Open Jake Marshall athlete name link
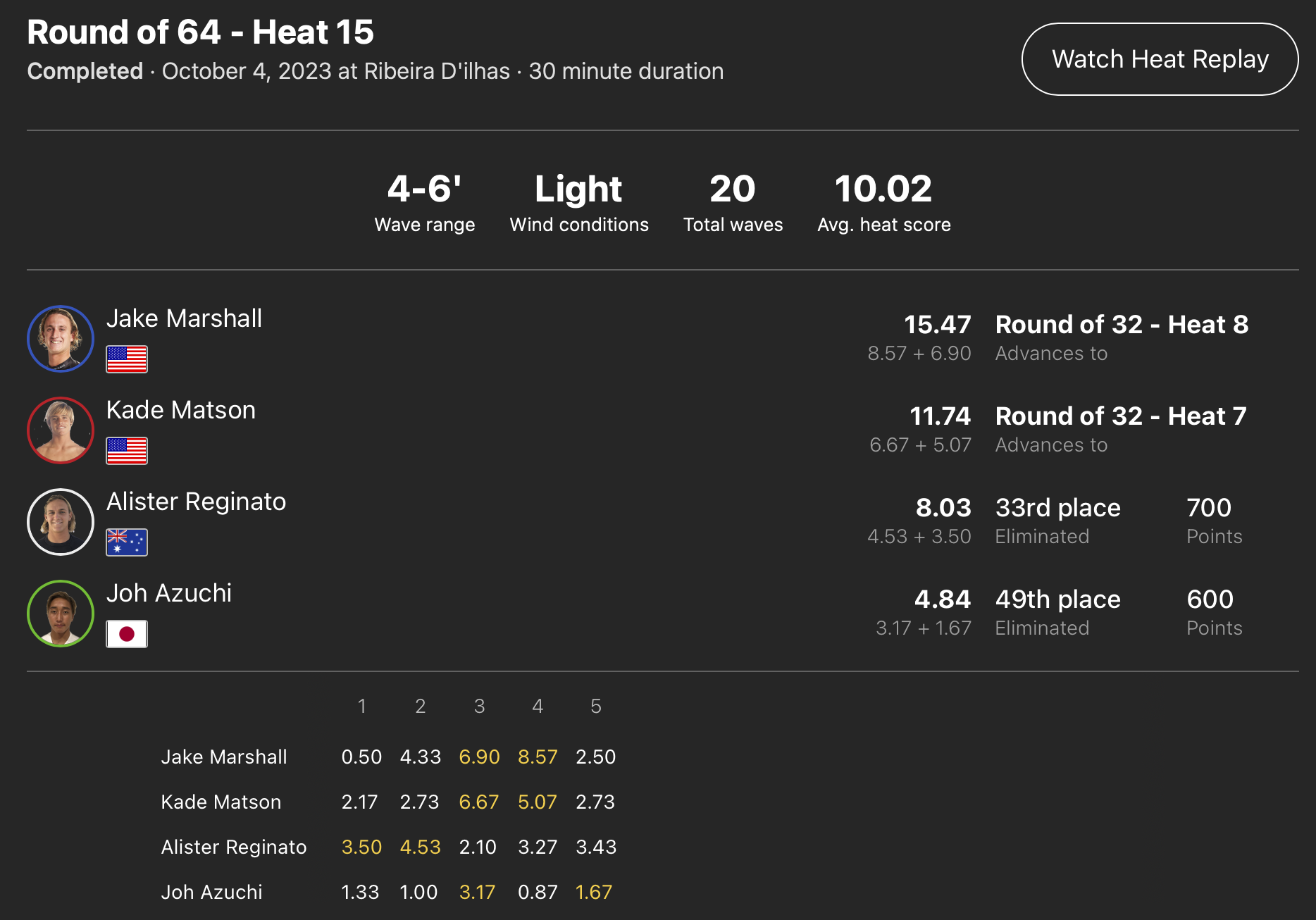 184,318
